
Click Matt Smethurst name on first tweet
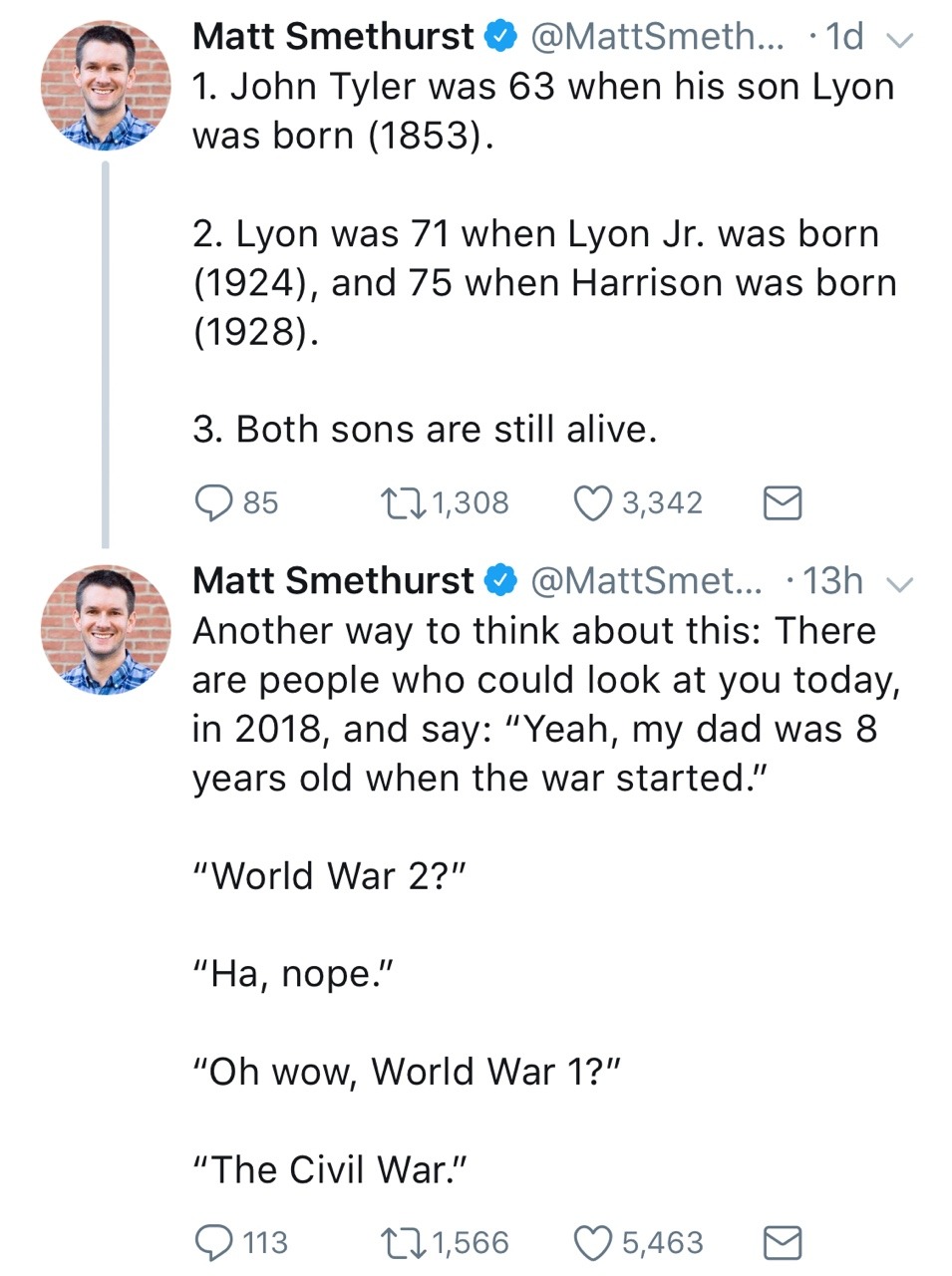point(332,37)
